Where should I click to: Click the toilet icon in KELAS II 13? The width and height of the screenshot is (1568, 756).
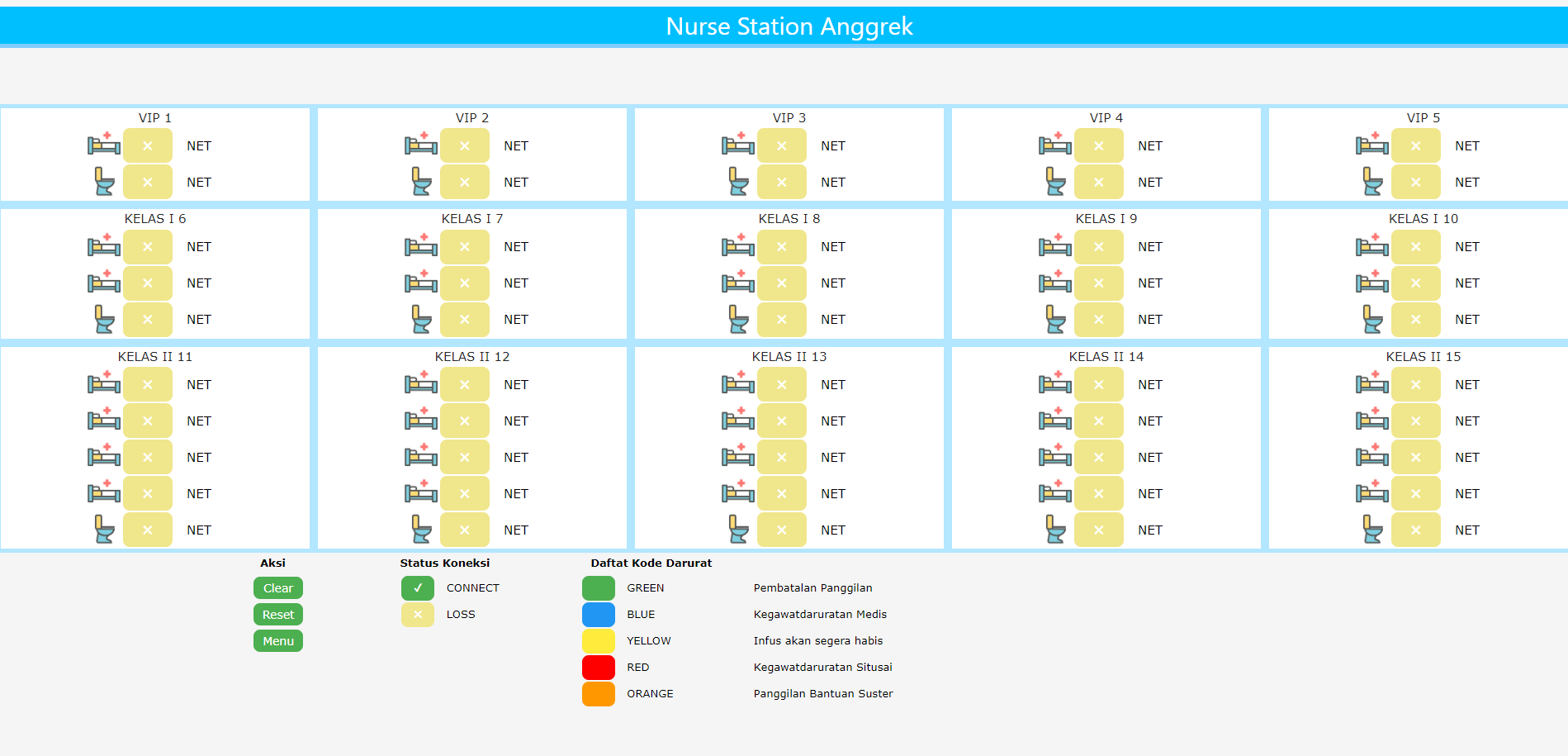pos(738,530)
